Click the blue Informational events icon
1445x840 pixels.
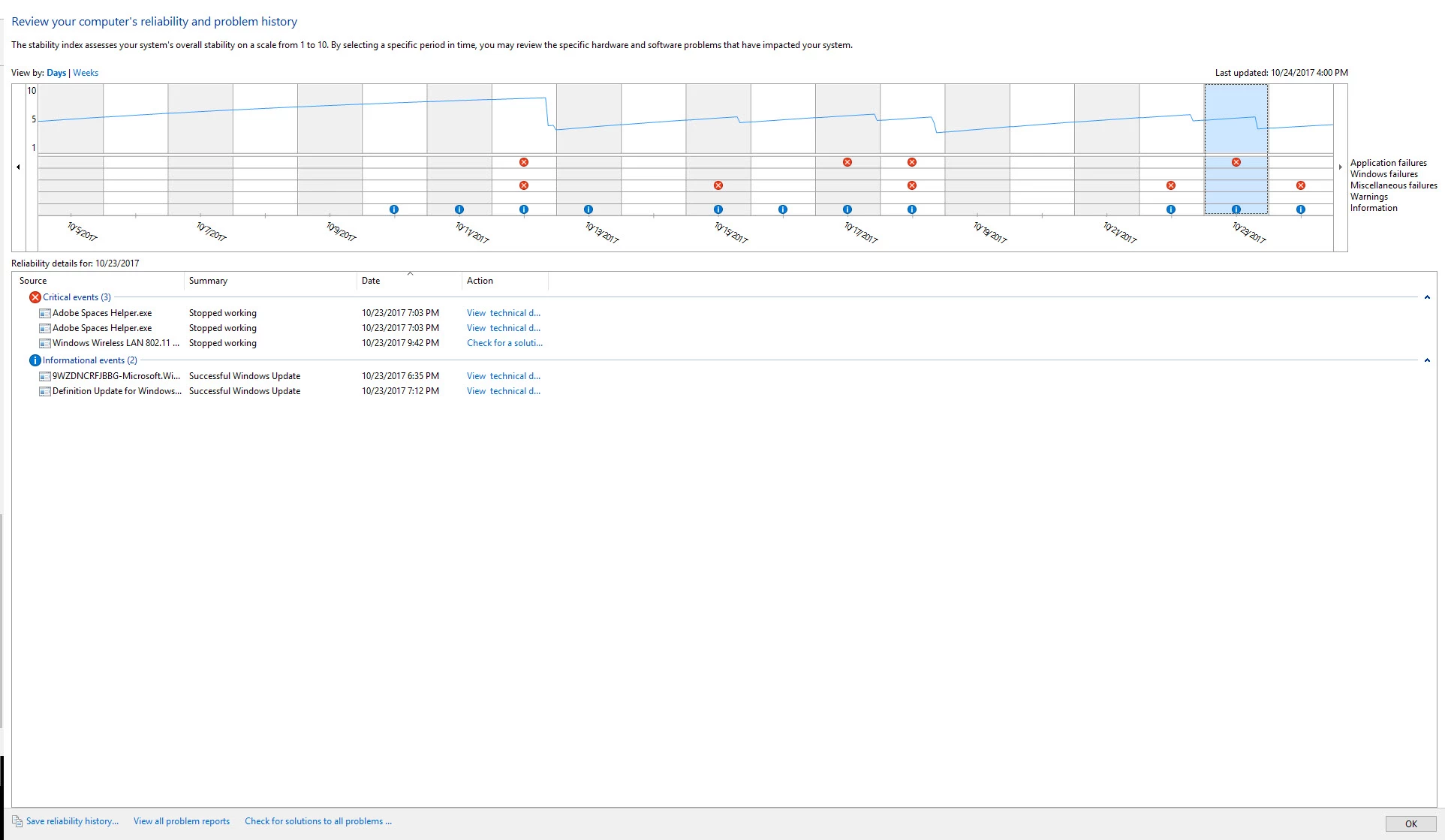tap(35, 360)
